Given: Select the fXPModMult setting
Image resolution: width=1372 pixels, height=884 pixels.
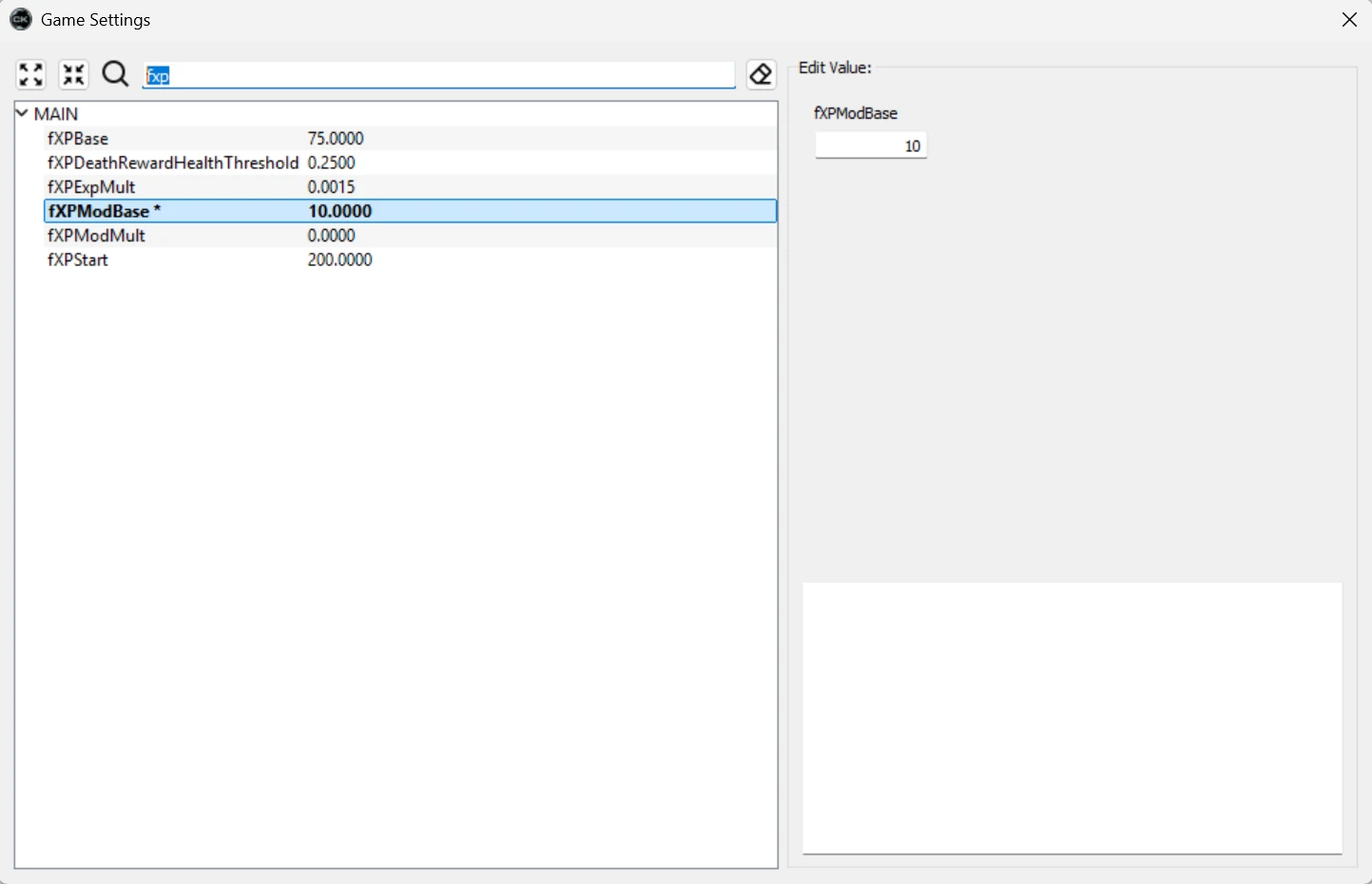Looking at the screenshot, I should pos(96,236).
